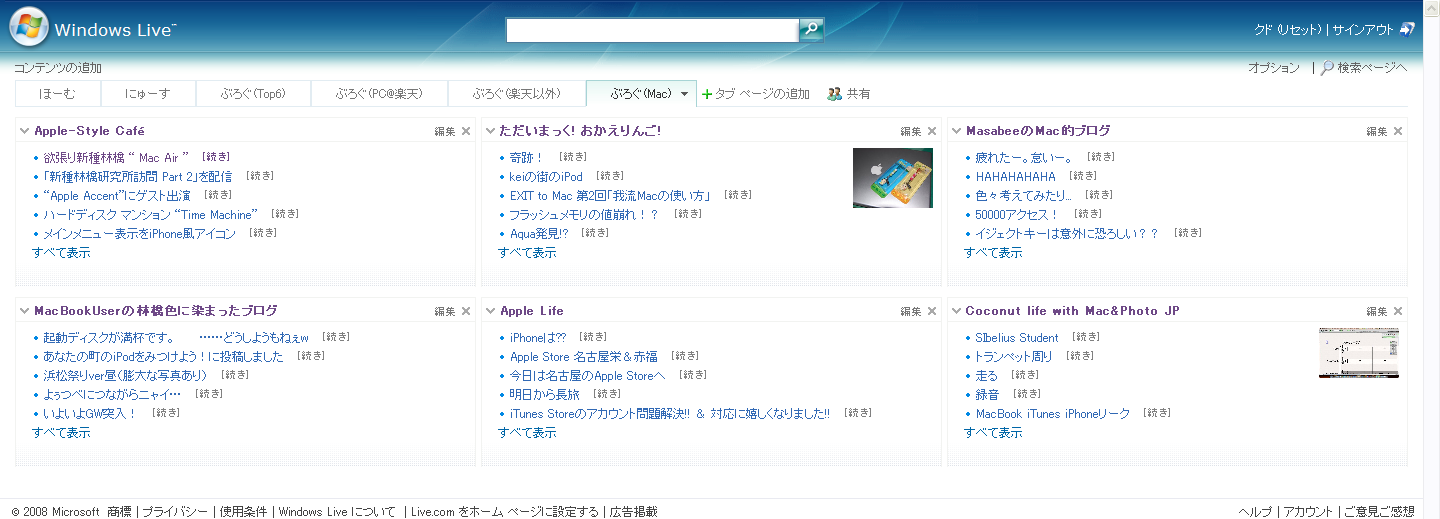
Task: Click 編集 on the Coconut life with Mac&Photo JP module
Action: (x=1377, y=311)
